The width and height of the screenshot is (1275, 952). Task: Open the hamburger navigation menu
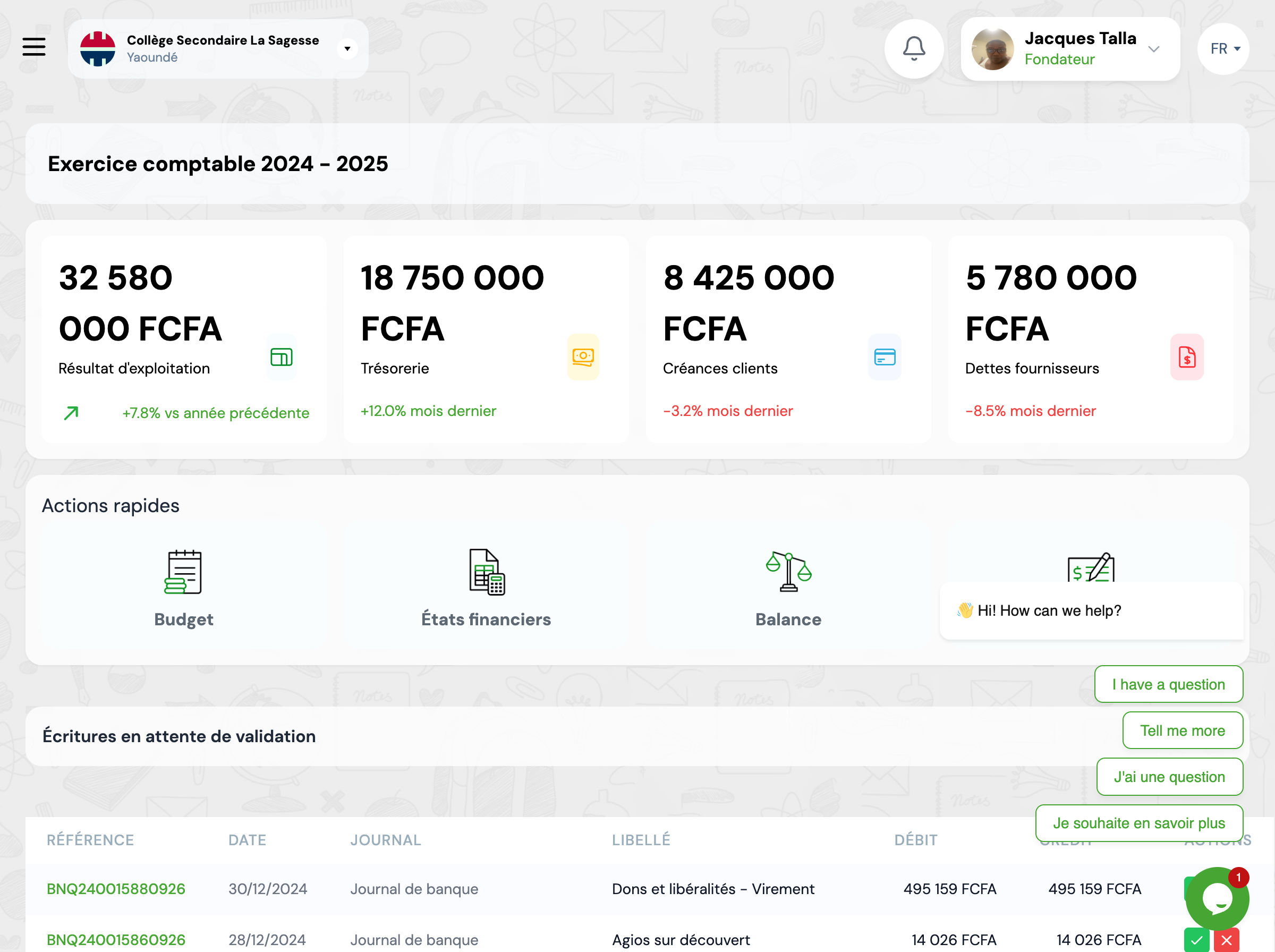coord(34,47)
